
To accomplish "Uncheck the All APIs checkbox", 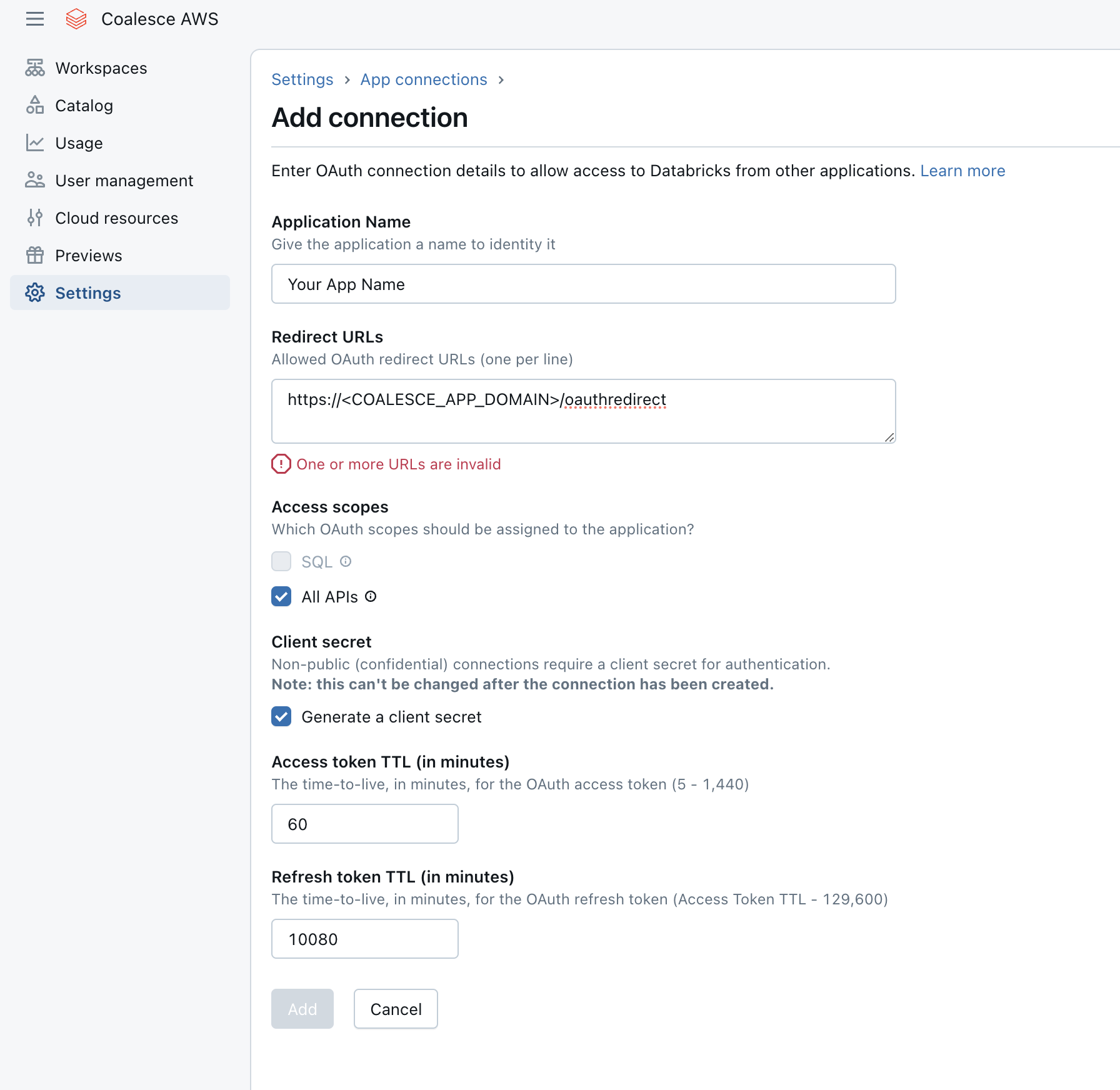I will [x=281, y=596].
